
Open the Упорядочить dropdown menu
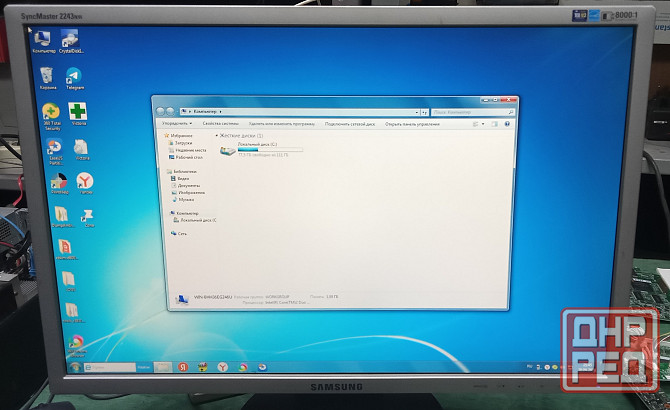tap(176, 124)
